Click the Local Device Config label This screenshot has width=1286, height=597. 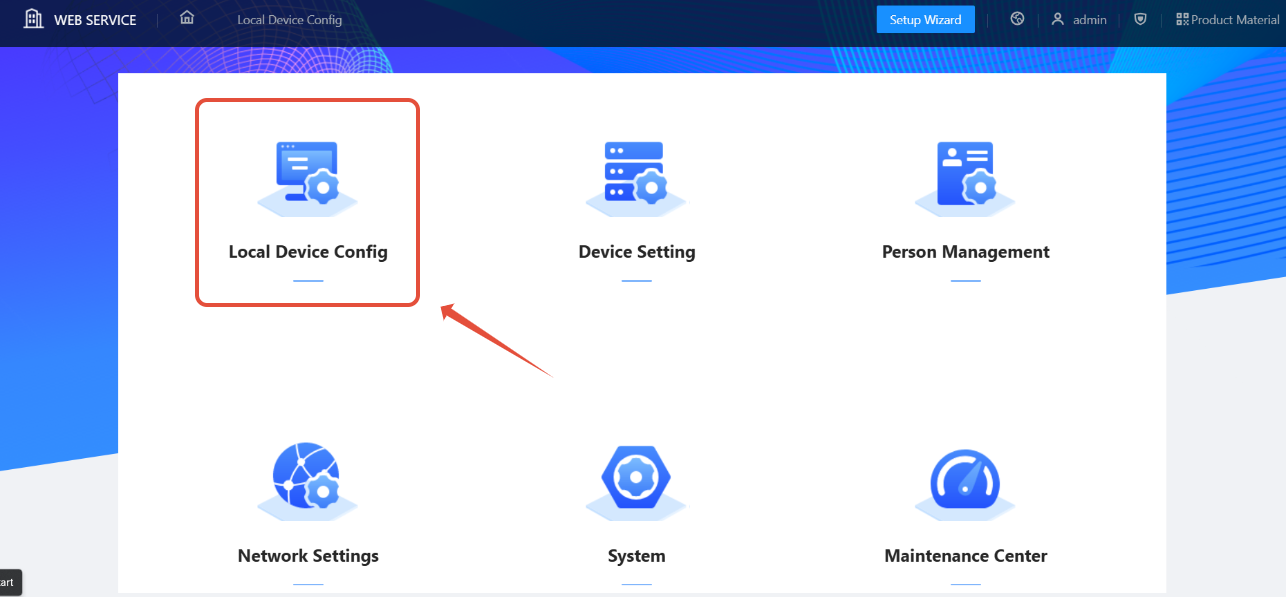click(x=308, y=252)
